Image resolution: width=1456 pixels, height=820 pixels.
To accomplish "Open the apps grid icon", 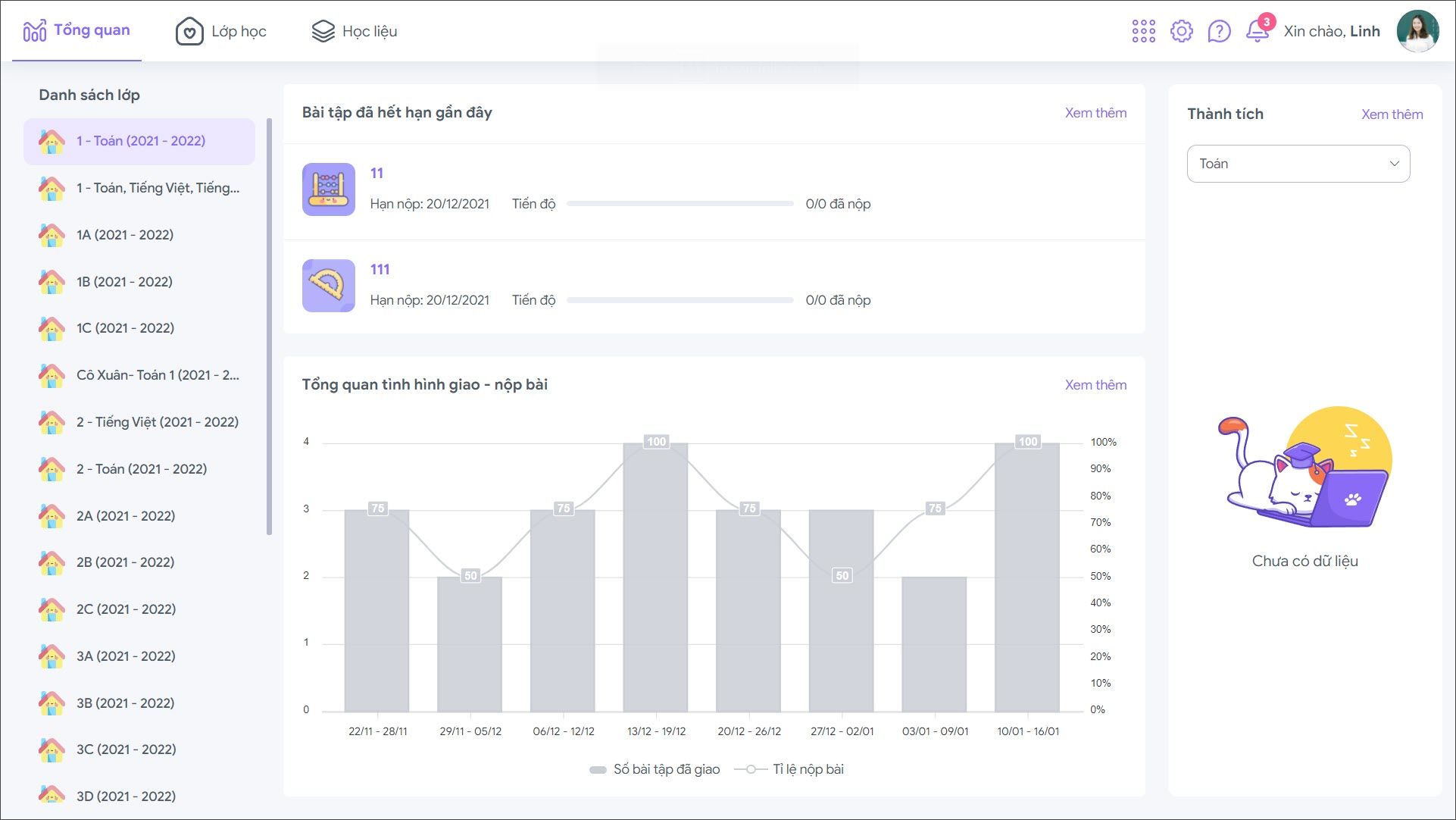I will [1143, 31].
